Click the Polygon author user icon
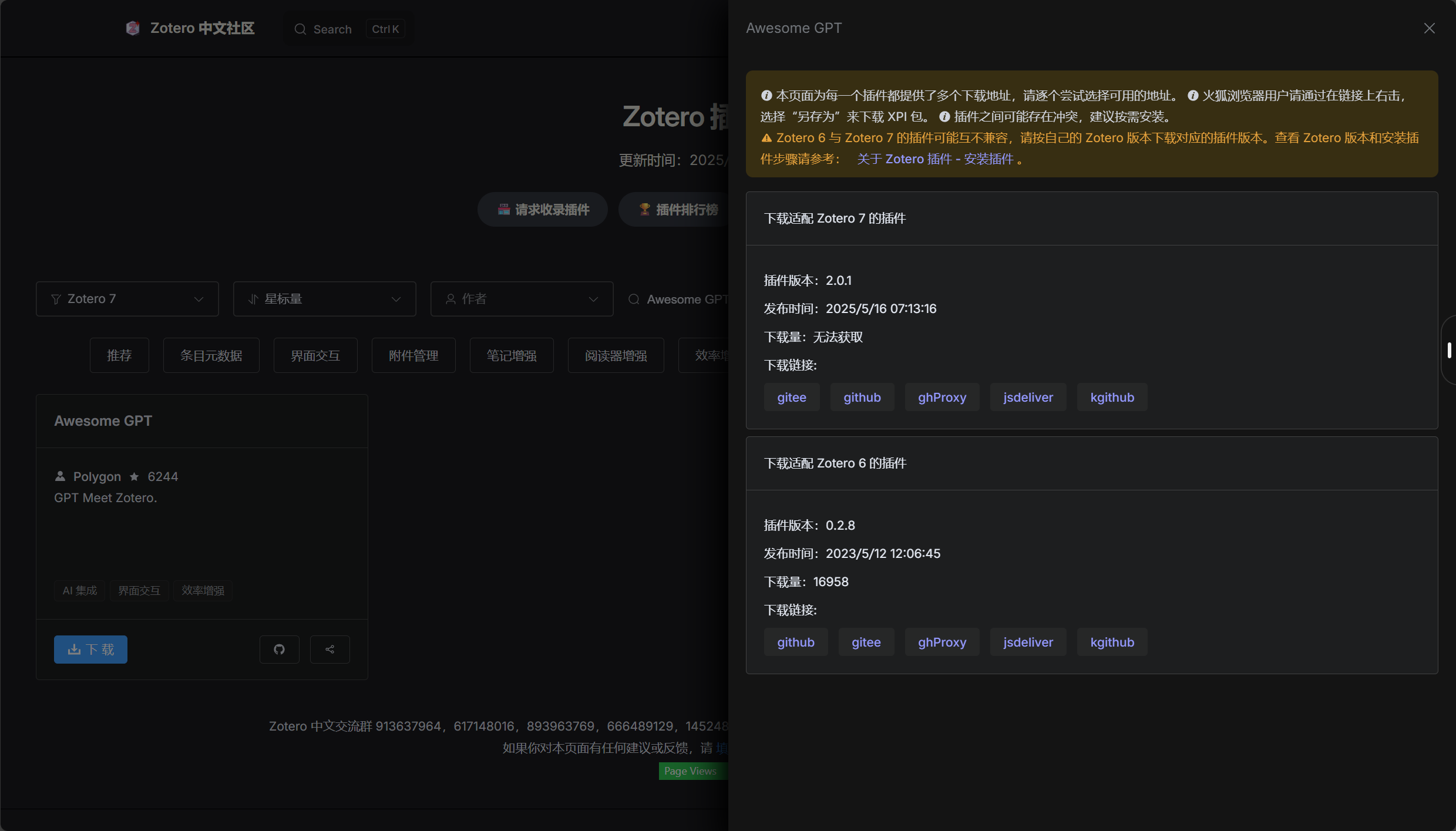This screenshot has width=1456, height=831. click(60, 476)
